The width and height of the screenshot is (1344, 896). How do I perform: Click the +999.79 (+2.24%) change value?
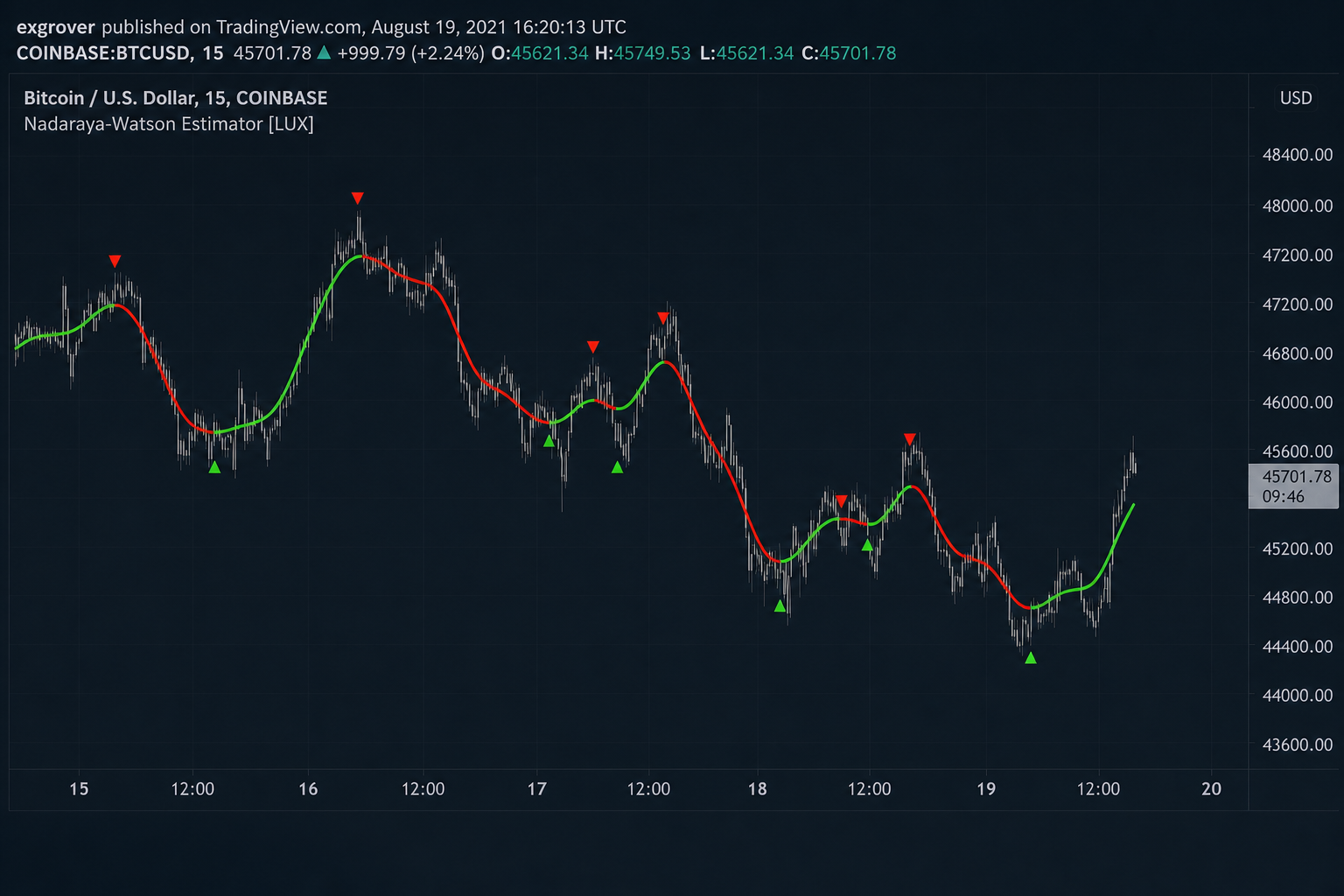coord(410,53)
